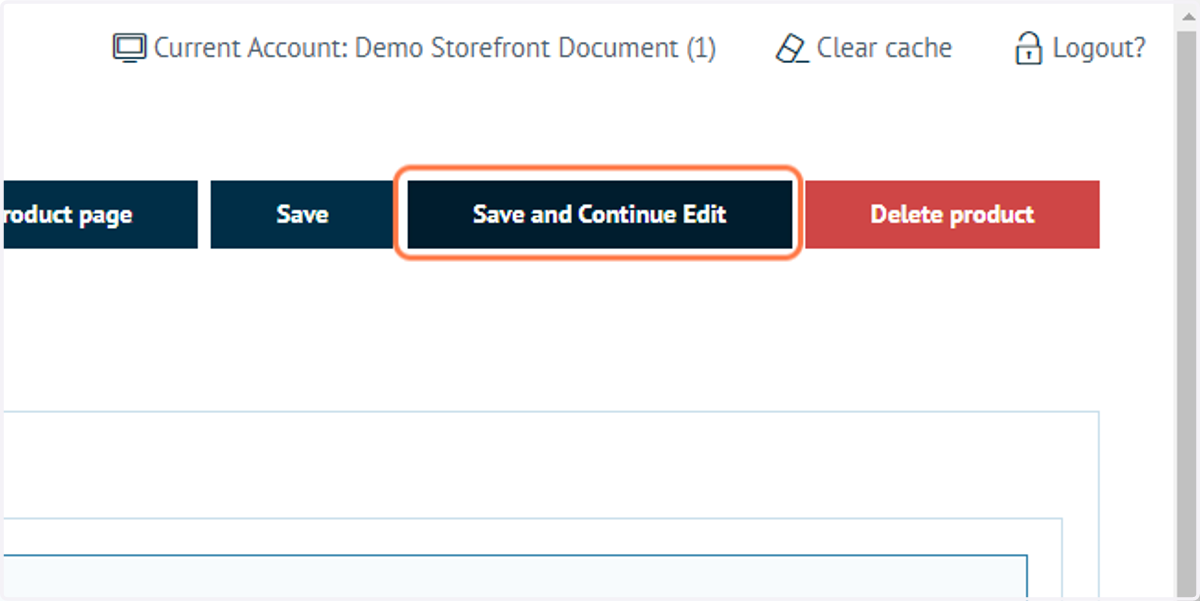Click the monitor icon beside Current Account
Screen dimensions: 1200x601
[130, 48]
